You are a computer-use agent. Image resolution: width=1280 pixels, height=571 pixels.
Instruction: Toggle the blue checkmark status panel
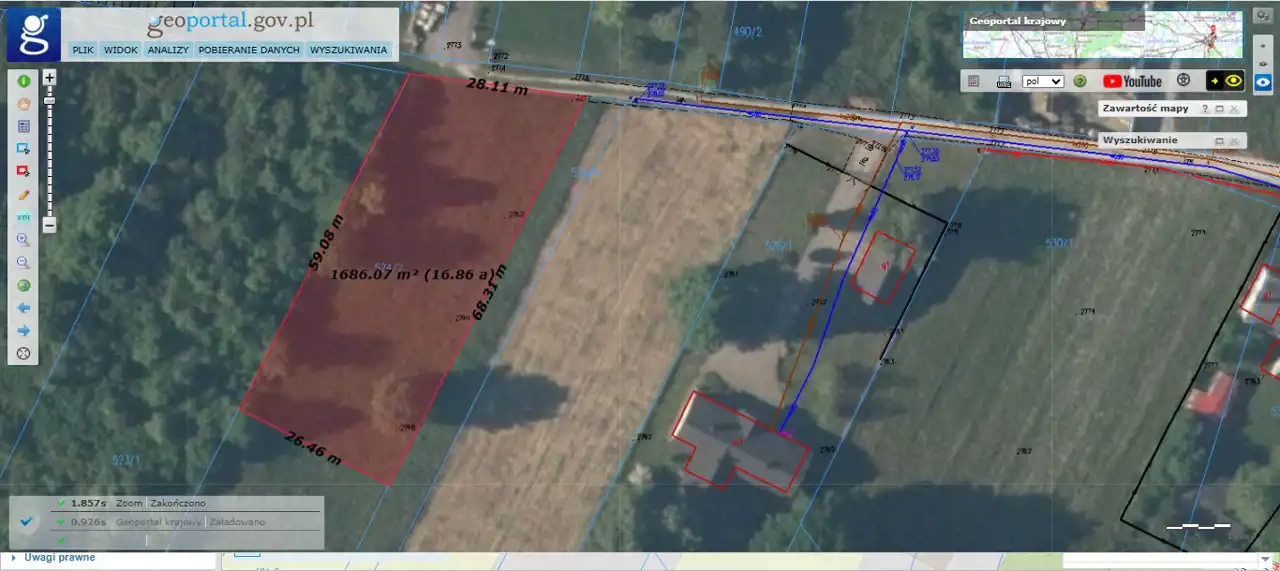point(27,521)
